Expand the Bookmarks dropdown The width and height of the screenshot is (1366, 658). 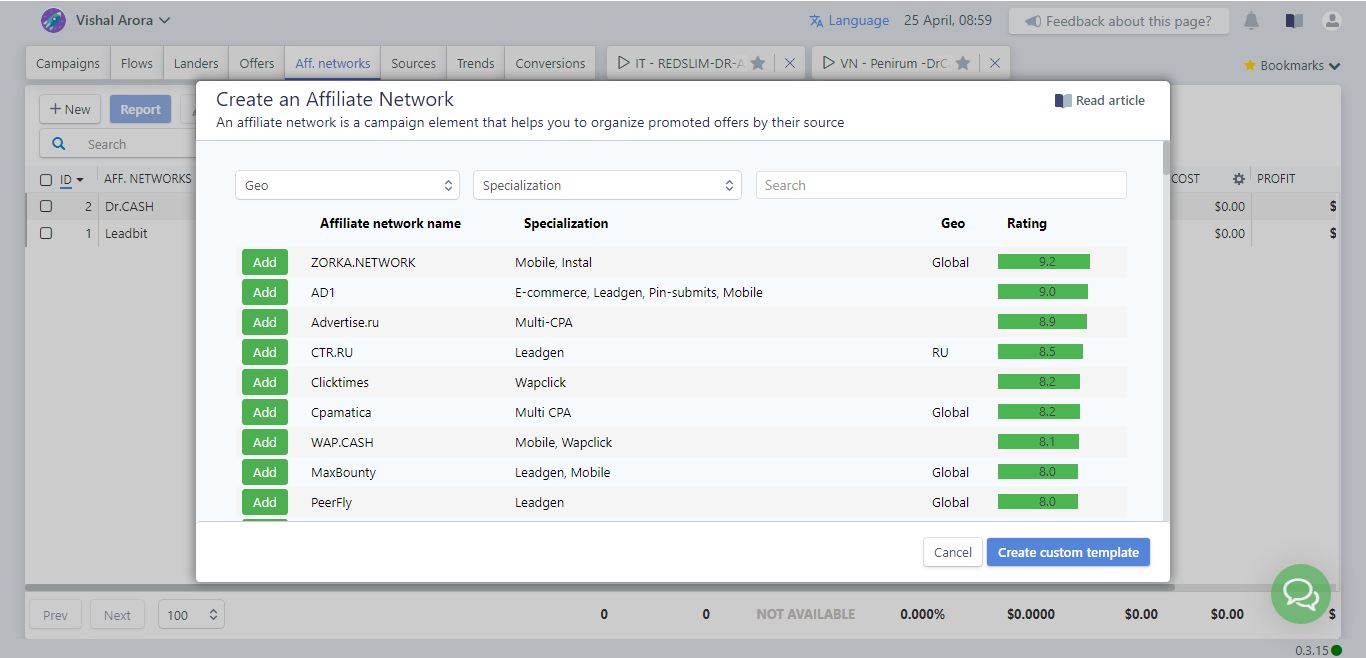pyautogui.click(x=1291, y=65)
